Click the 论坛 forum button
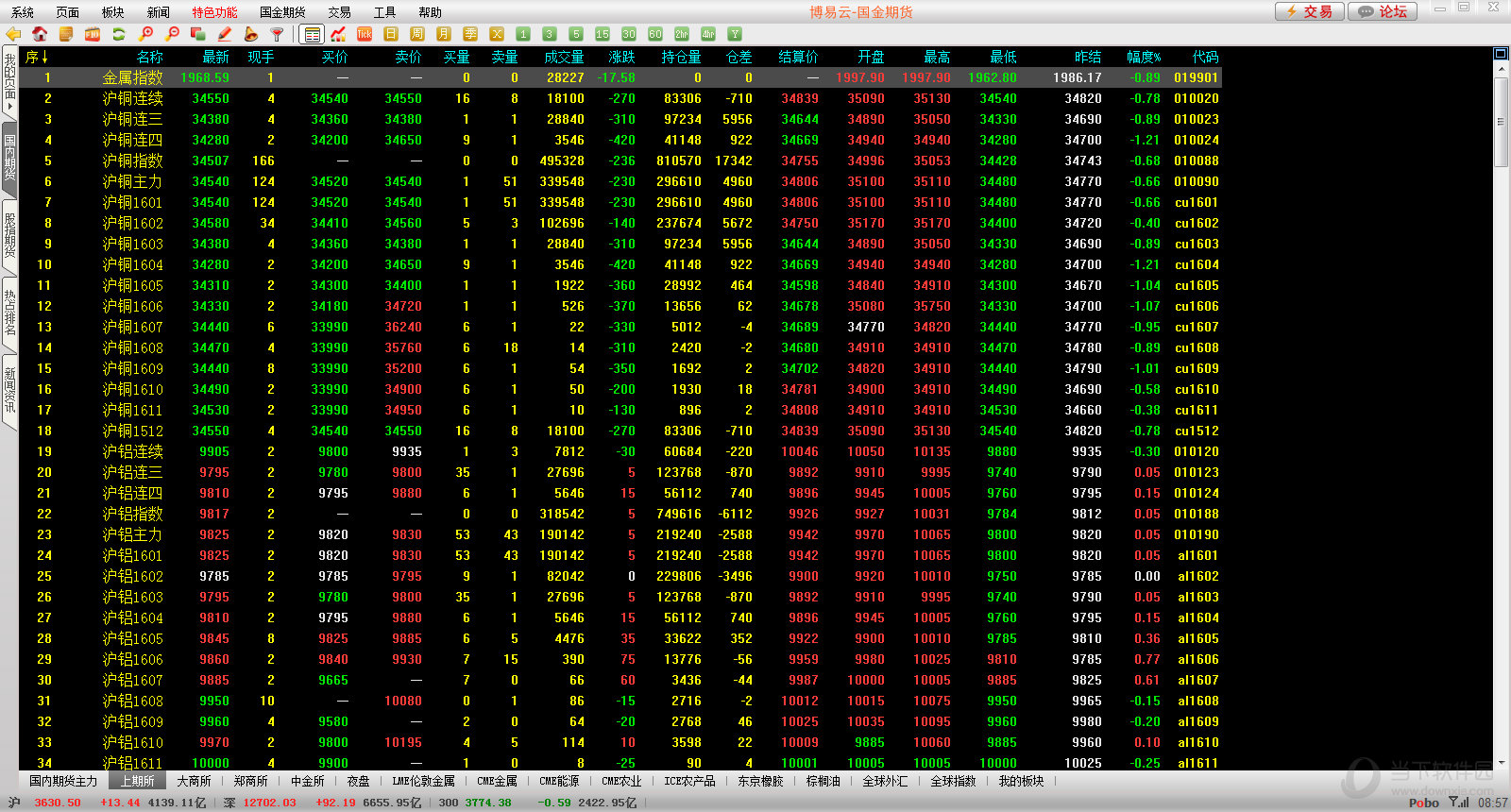 tap(1383, 11)
